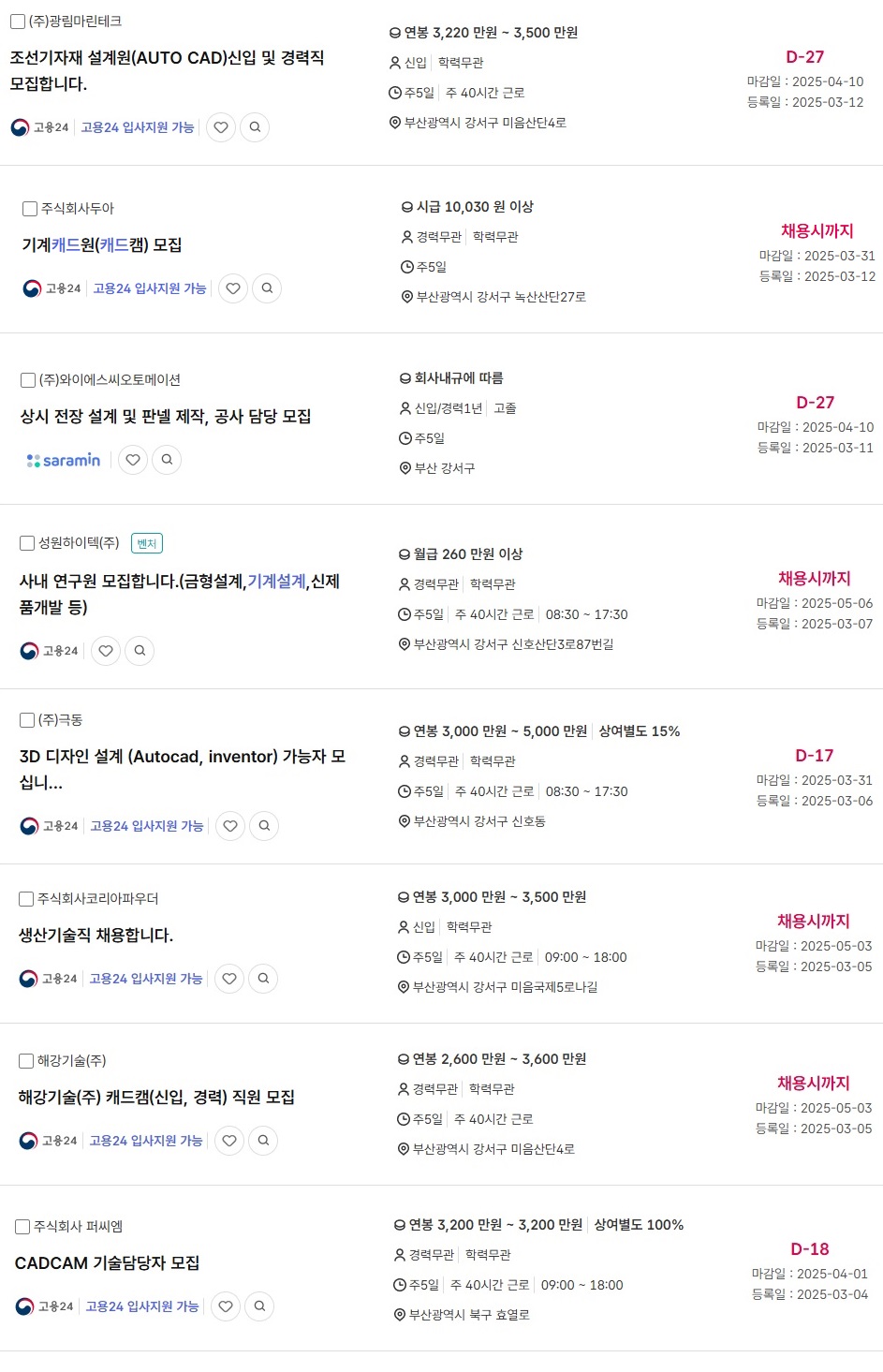Check the (주)광림마린테크 checkbox
The image size is (883, 1372).
18,22
